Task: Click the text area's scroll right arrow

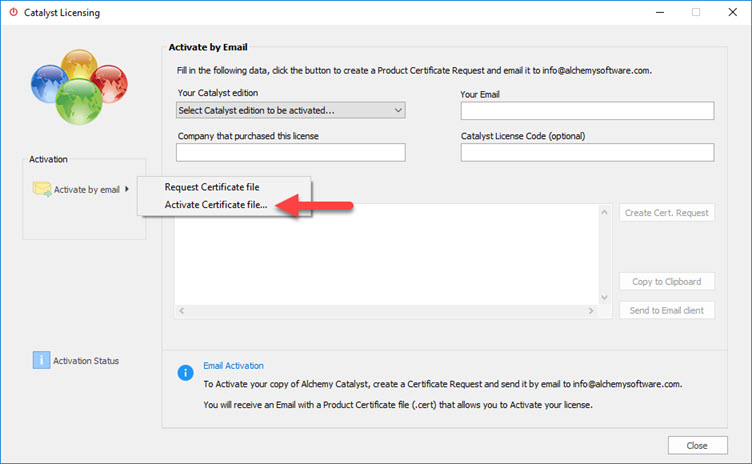Action: point(594,312)
